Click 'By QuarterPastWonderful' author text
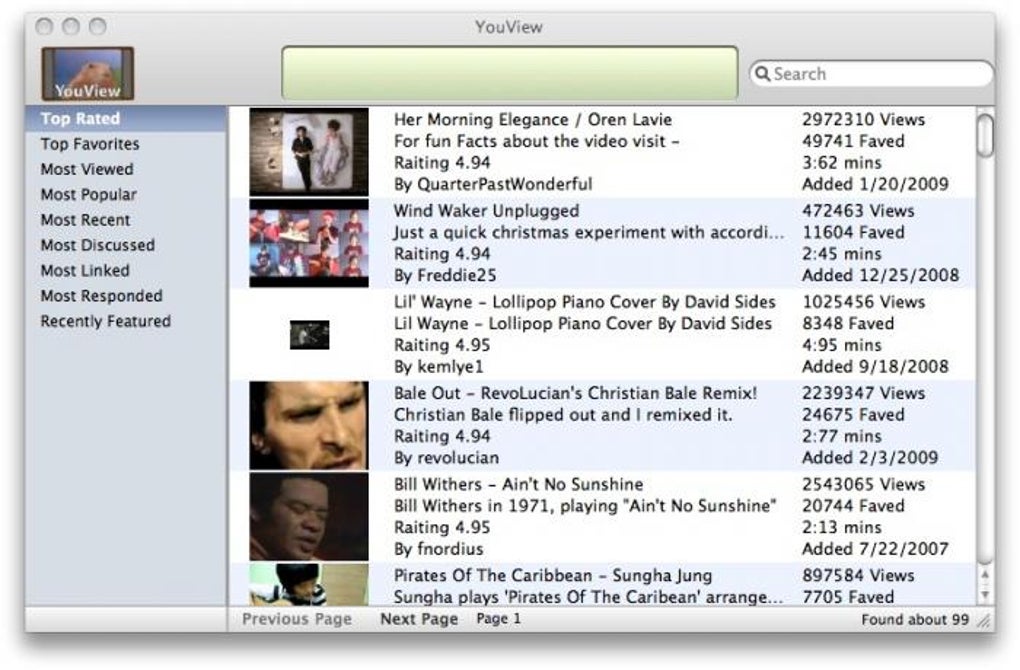The image size is (1020, 670). (x=493, y=184)
